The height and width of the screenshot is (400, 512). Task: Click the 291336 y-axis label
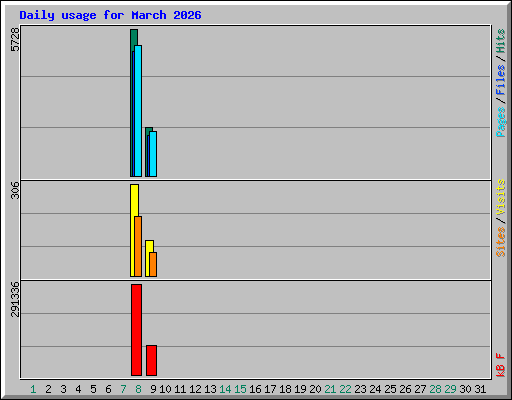click(15, 299)
